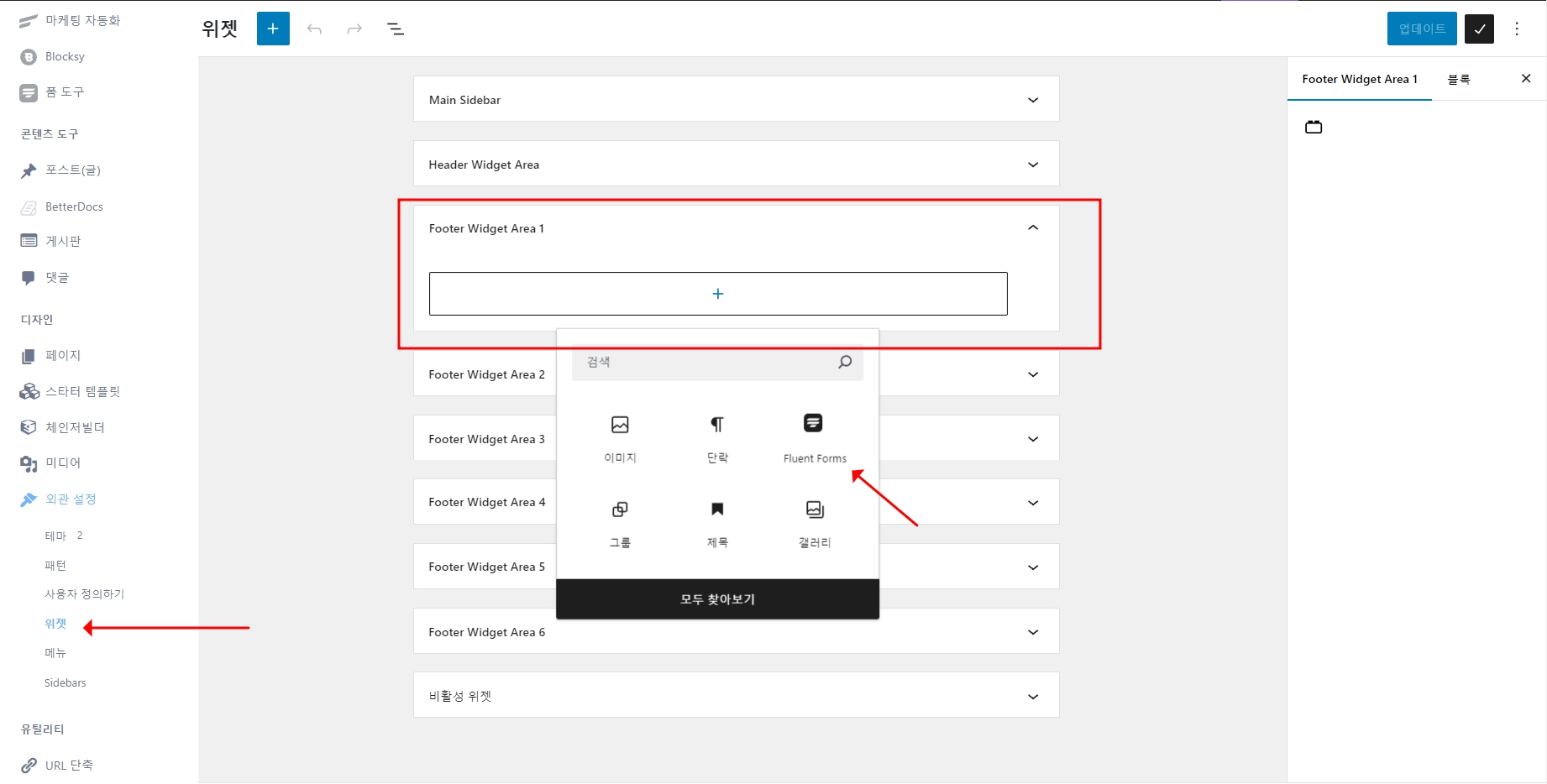
Task: Click the widget area icon in sidebar
Action: 1314,127
